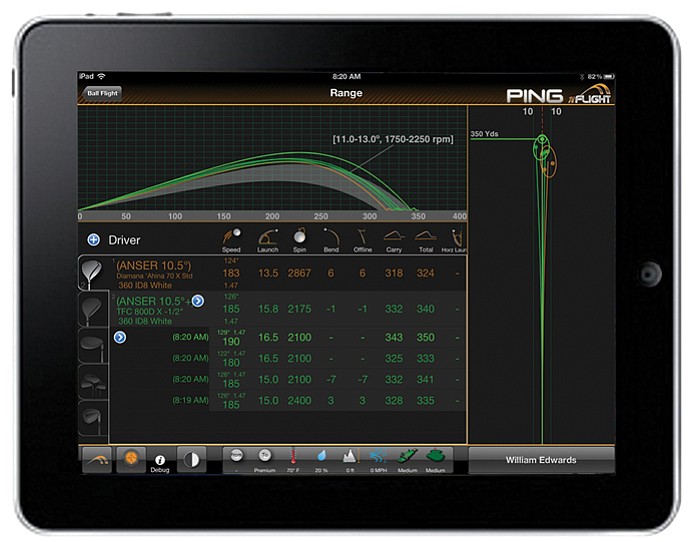Image resolution: width=690 pixels, height=542 pixels.
Task: Check the iPad Wi-Fi status icon
Action: (102, 77)
